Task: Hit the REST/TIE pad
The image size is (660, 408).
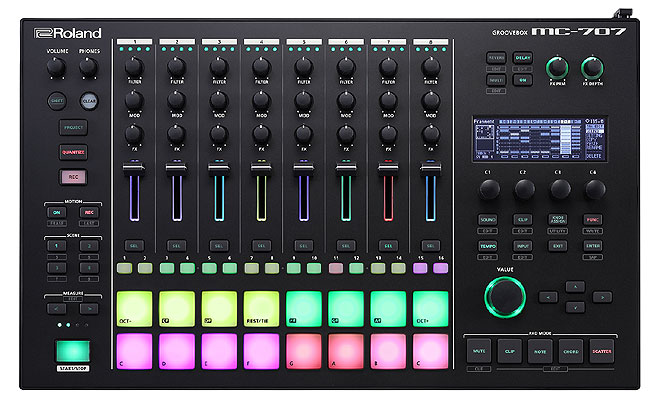Action: tap(261, 309)
